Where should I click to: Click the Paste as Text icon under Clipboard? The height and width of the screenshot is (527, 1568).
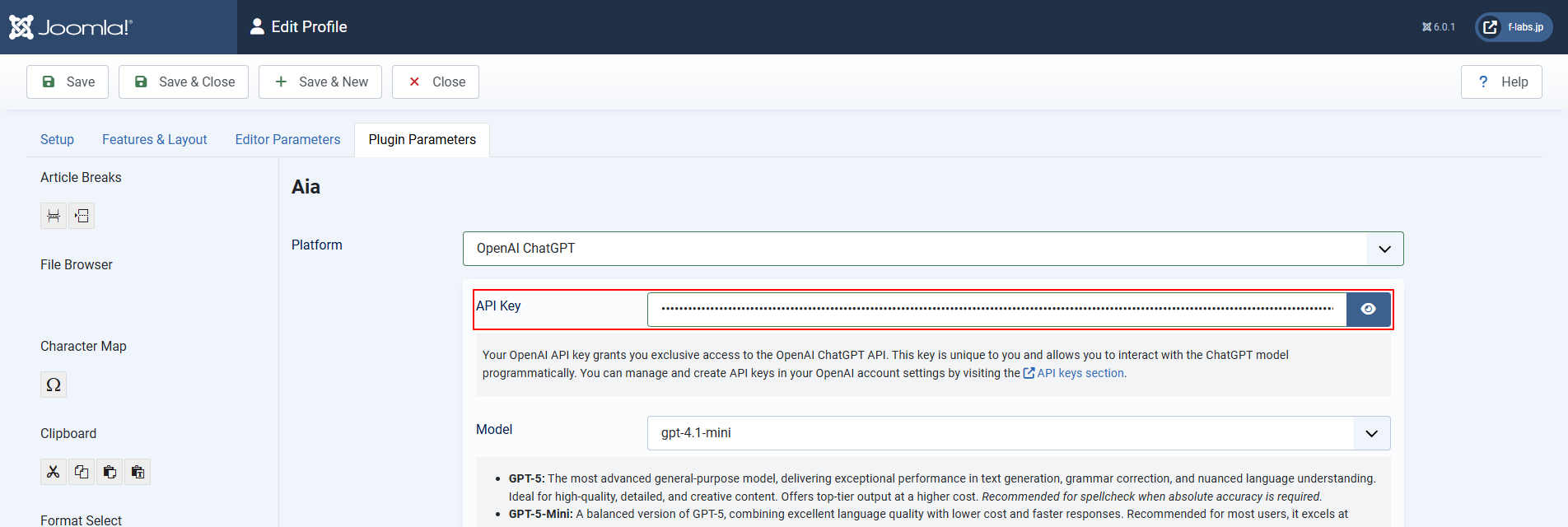click(x=138, y=472)
